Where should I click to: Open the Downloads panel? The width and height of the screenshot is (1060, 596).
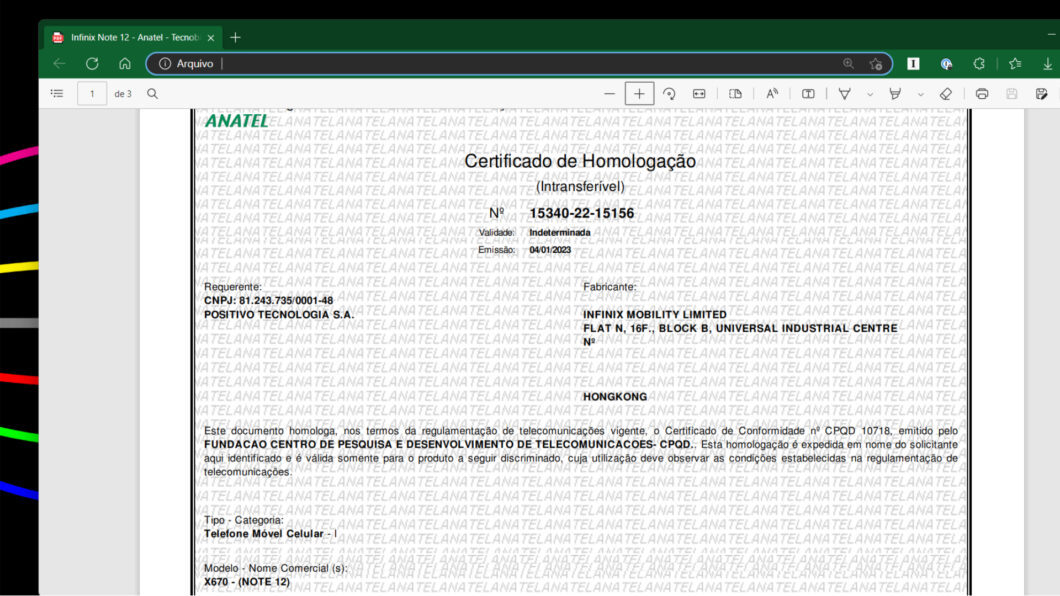(1047, 64)
